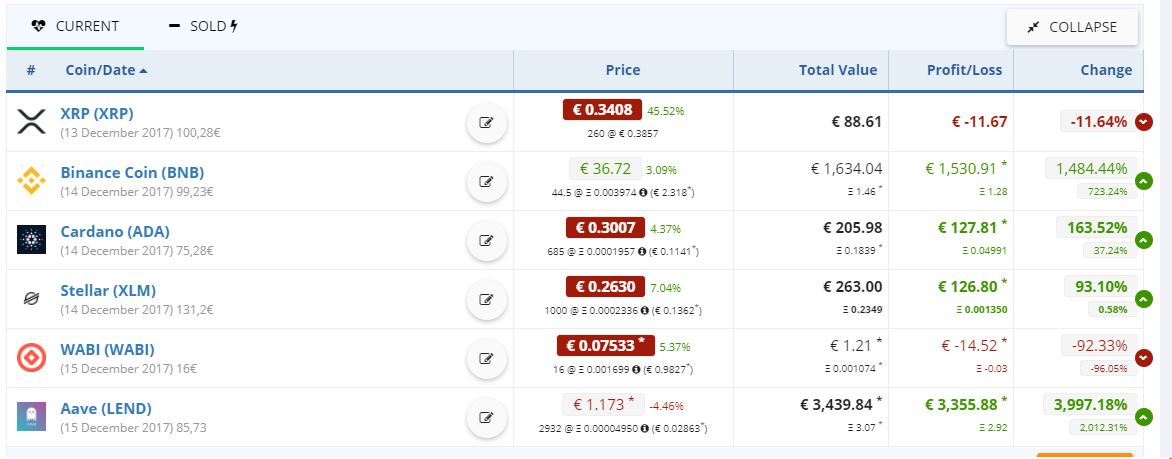This screenshot has height=459, width=1172.
Task: Expand Binance Coin green up-arrow
Action: 1144,181
